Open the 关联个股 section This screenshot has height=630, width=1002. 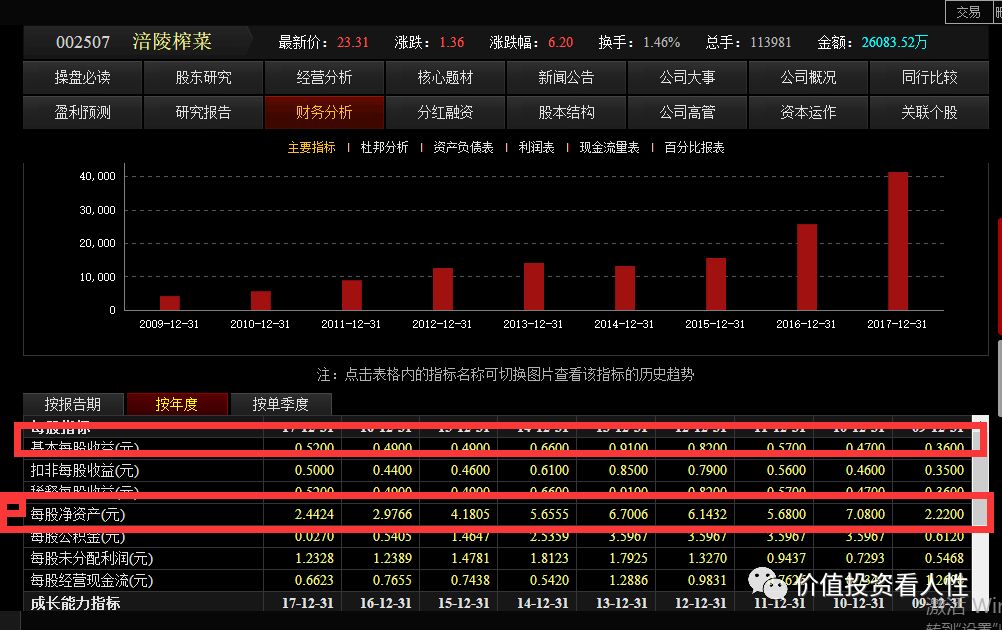[929, 112]
